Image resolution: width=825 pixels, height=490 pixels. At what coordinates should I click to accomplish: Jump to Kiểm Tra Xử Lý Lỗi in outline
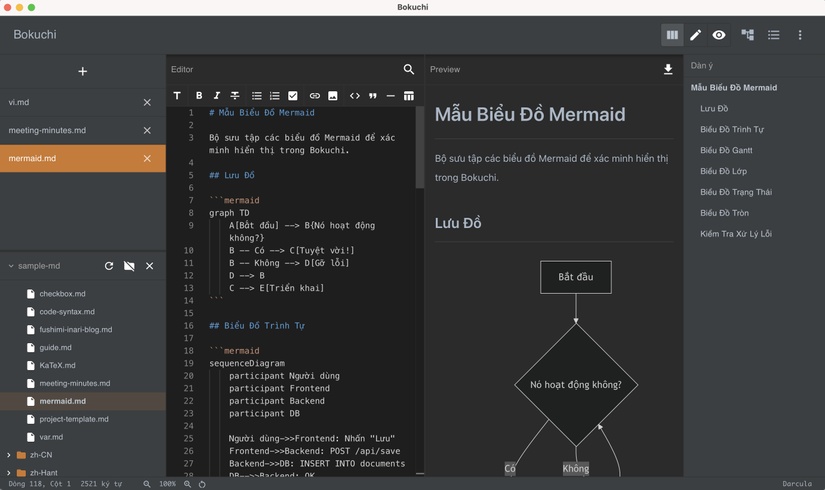(x=736, y=234)
